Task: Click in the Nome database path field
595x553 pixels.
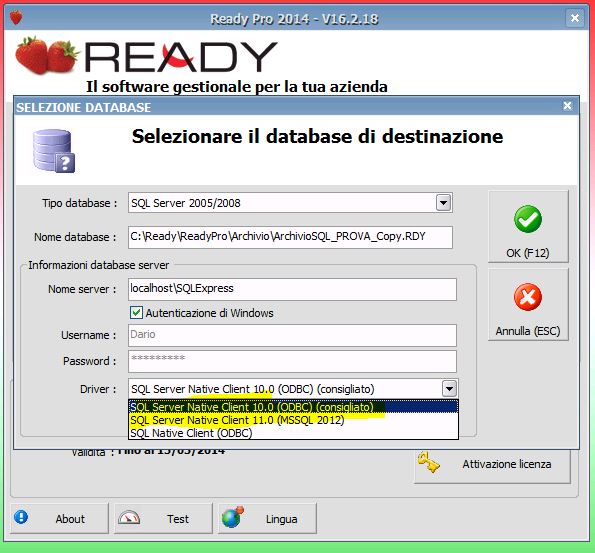Action: [x=290, y=237]
